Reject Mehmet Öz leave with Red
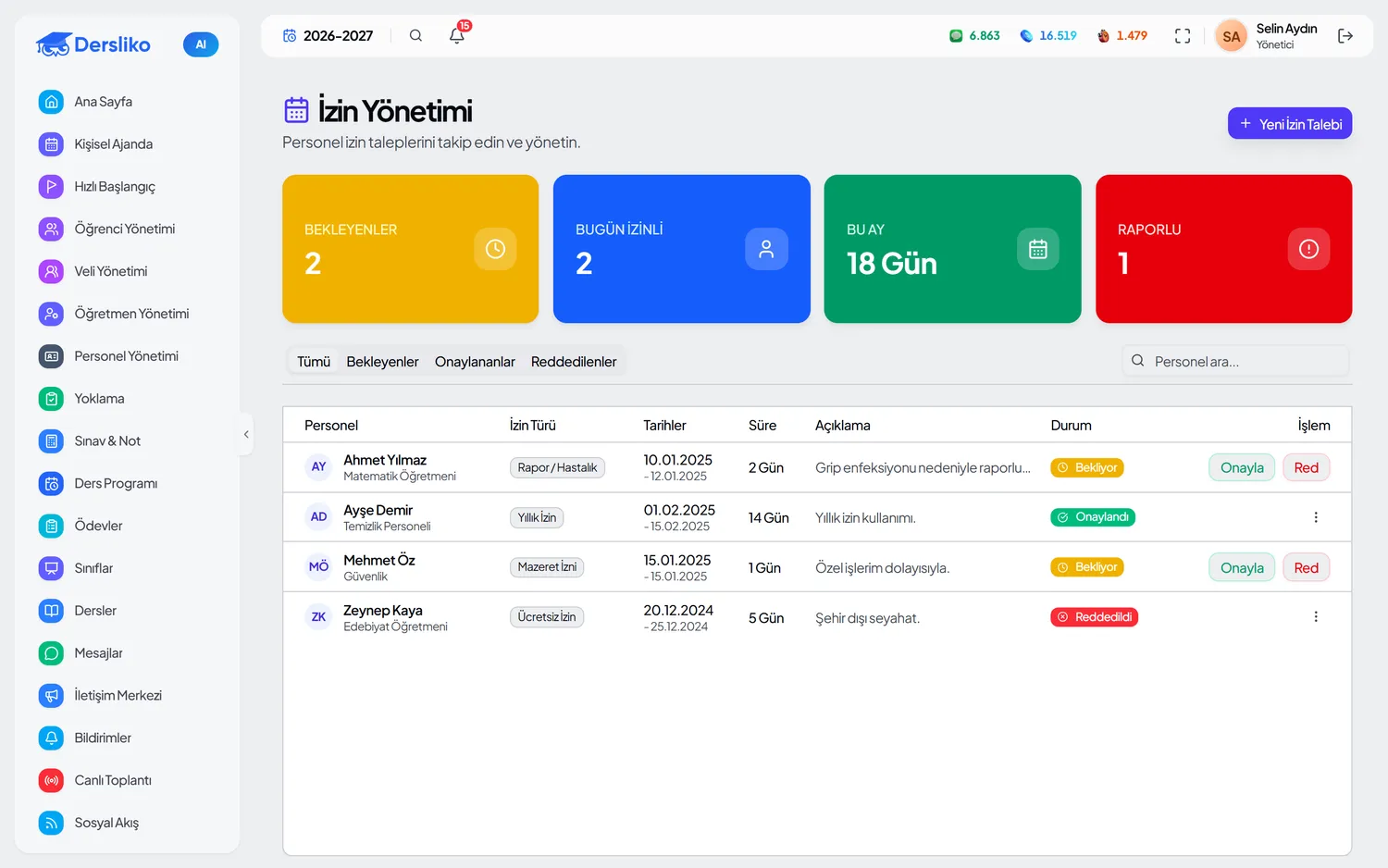1388x868 pixels. (1307, 568)
